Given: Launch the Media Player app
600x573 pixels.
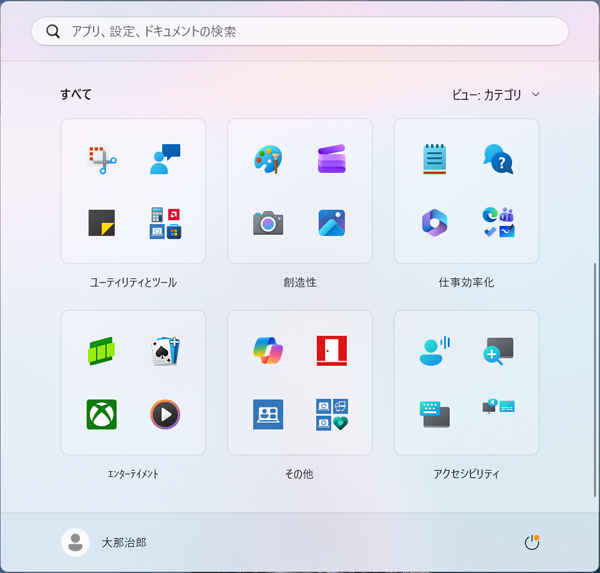Looking at the screenshot, I should click(x=165, y=415).
